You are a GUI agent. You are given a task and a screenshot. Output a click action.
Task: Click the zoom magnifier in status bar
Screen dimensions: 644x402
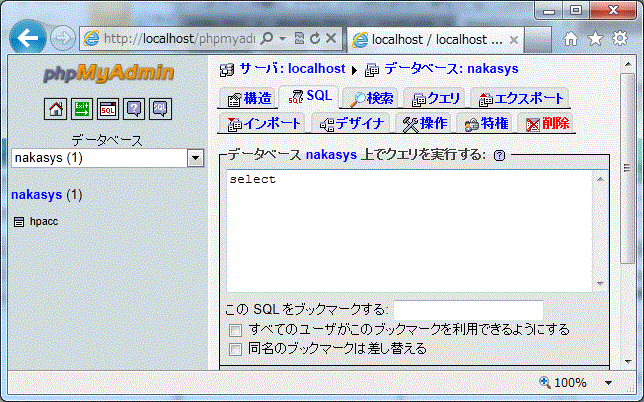(x=545, y=382)
